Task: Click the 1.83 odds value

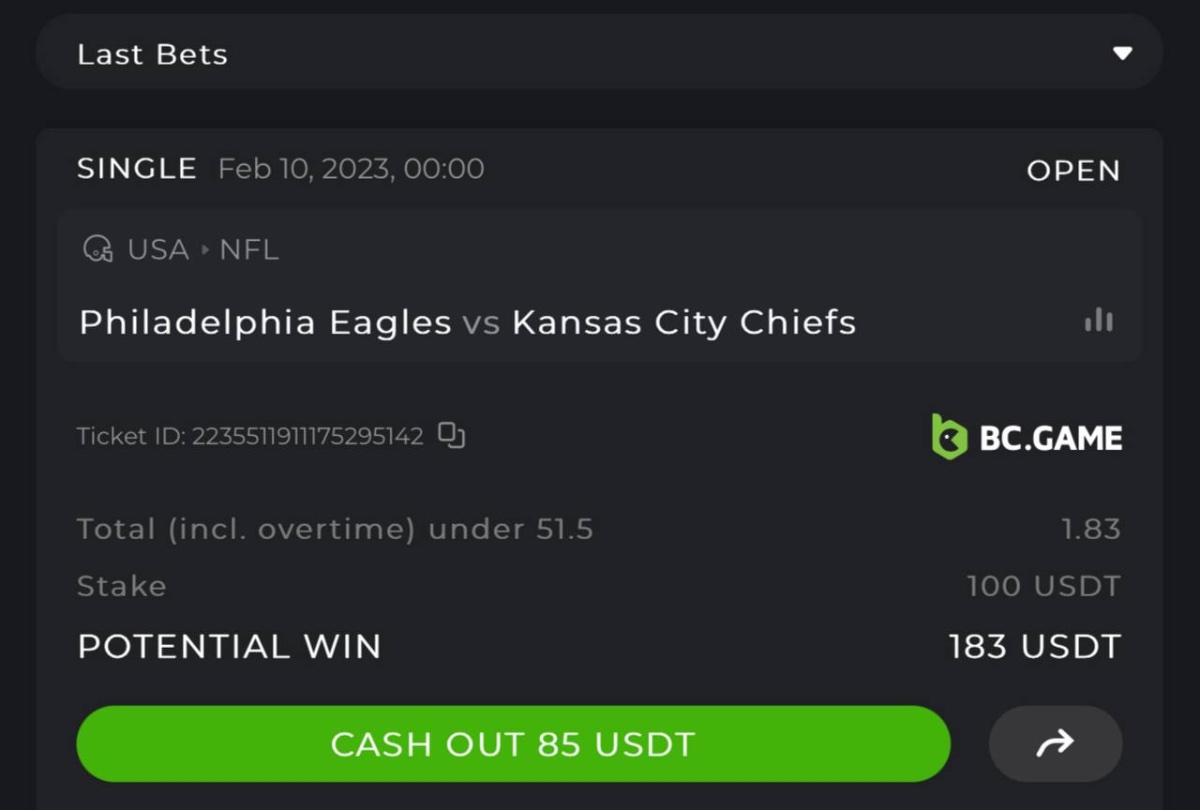Action: tap(1091, 529)
